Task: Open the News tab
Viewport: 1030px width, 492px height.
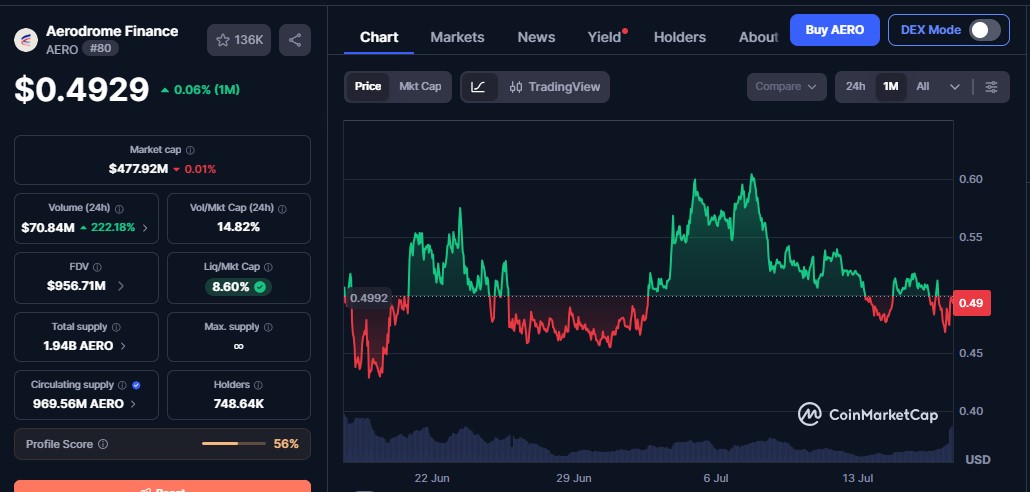Action: (x=536, y=37)
